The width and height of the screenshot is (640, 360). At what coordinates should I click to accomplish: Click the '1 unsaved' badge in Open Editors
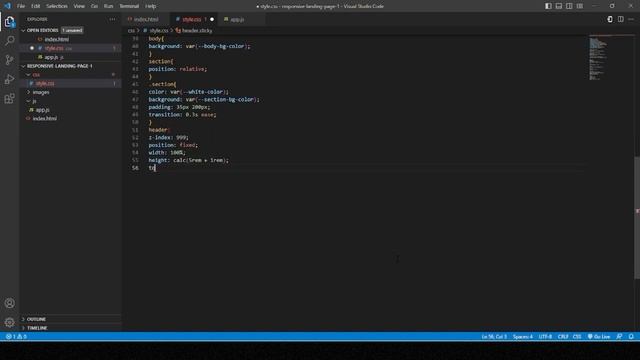(72, 30)
